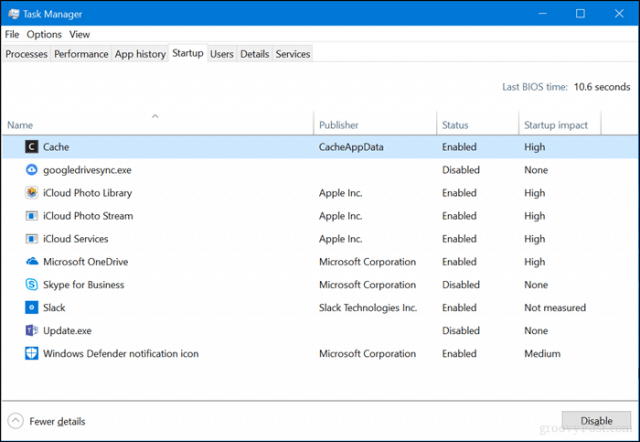Open the View menu

(x=80, y=35)
